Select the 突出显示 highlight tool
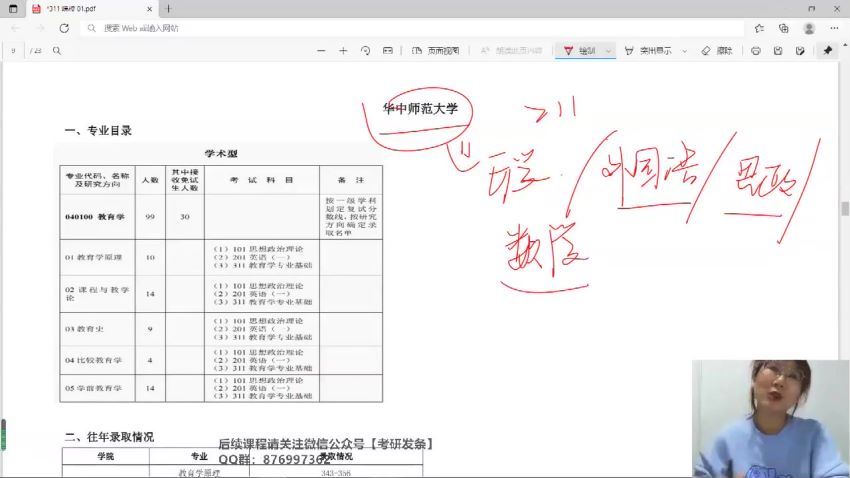This screenshot has height=478, width=850. pyautogui.click(x=648, y=50)
